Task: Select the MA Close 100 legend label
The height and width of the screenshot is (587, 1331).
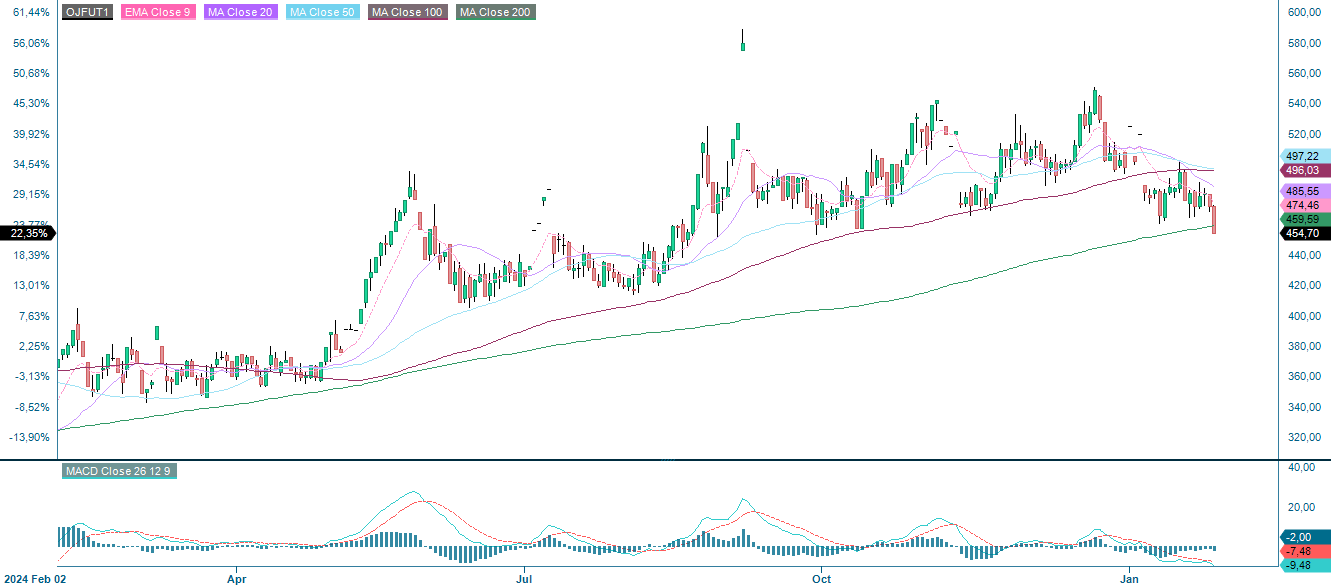Action: click(x=408, y=12)
